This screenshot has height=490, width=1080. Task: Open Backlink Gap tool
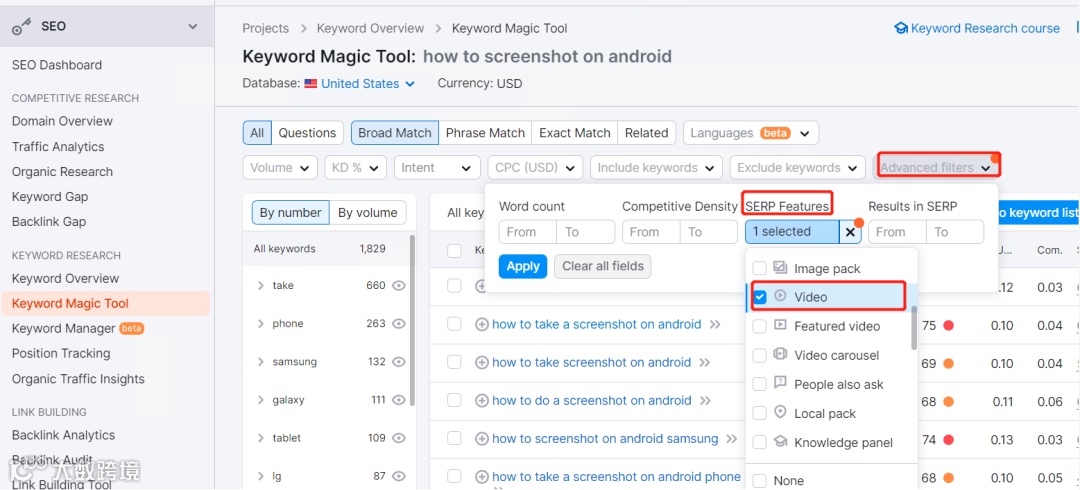click(x=49, y=221)
